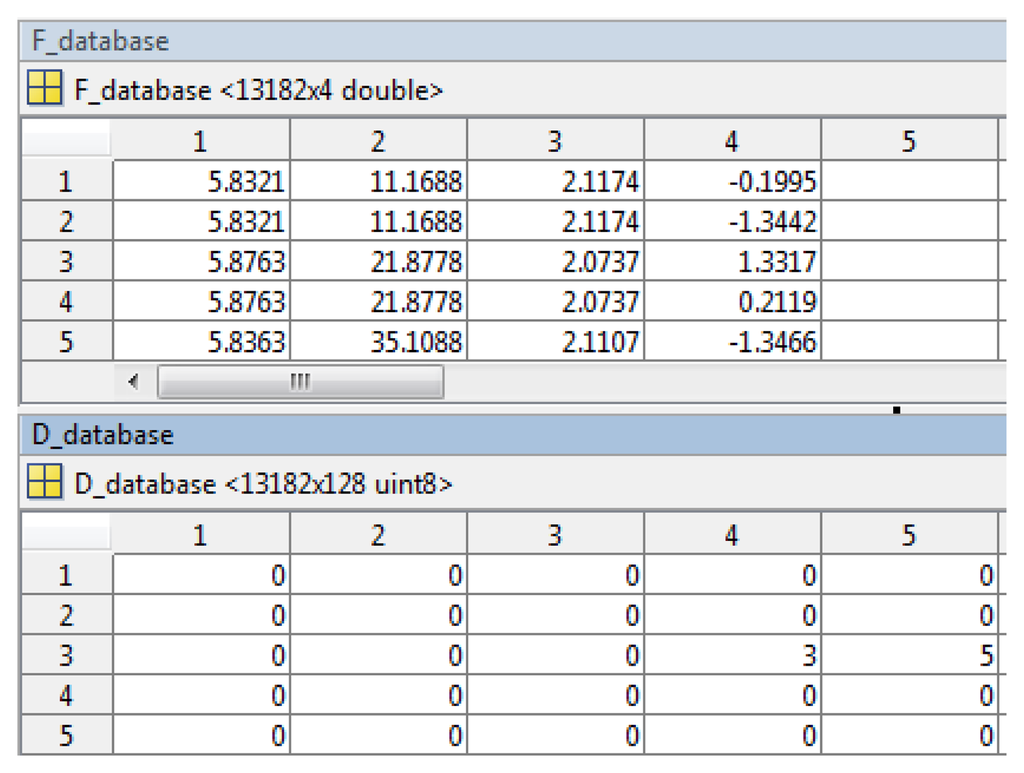Click the D_database variable grid icon
Screen dimensions: 1024x773
click(44, 482)
